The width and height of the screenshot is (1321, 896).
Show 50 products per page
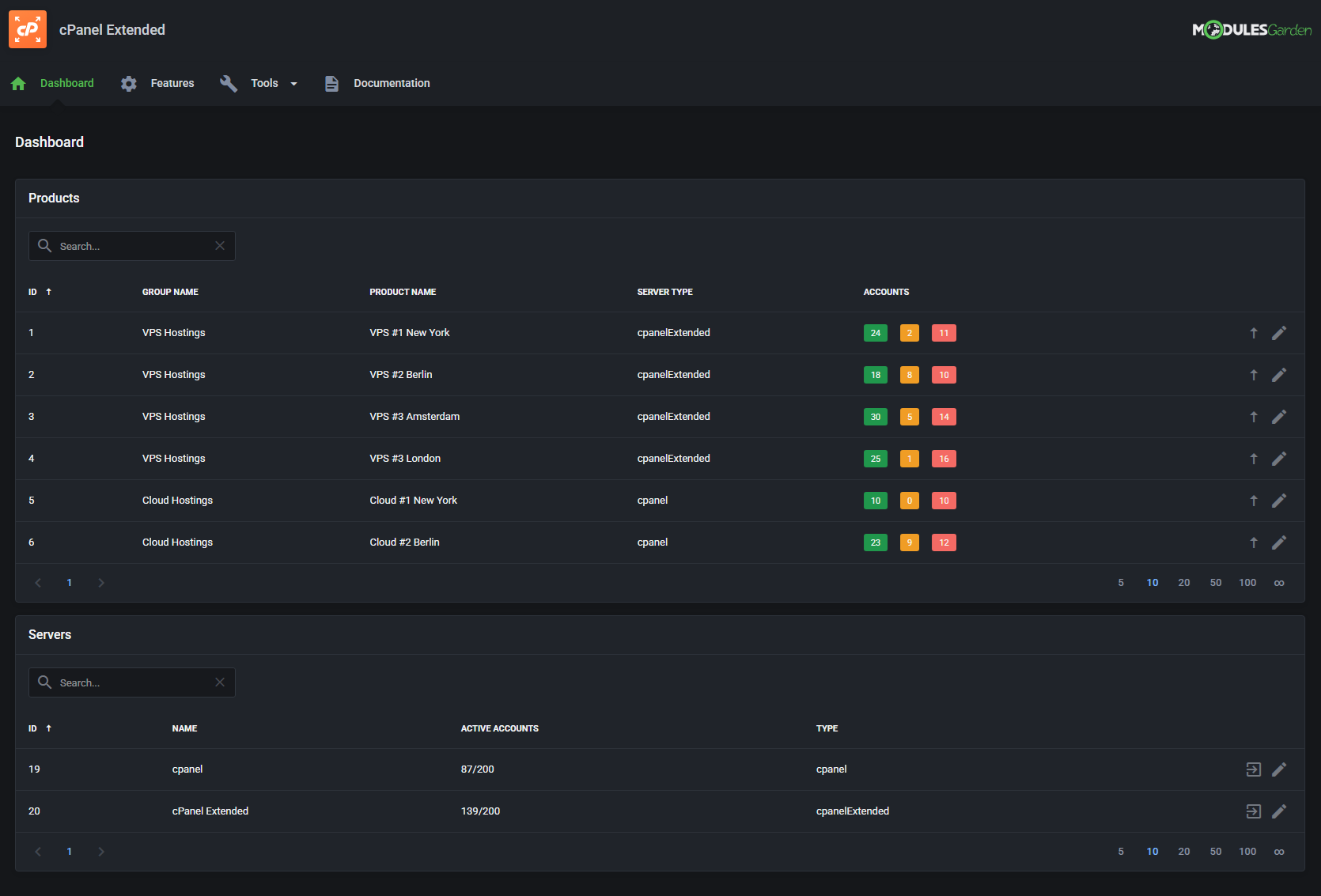click(1216, 583)
